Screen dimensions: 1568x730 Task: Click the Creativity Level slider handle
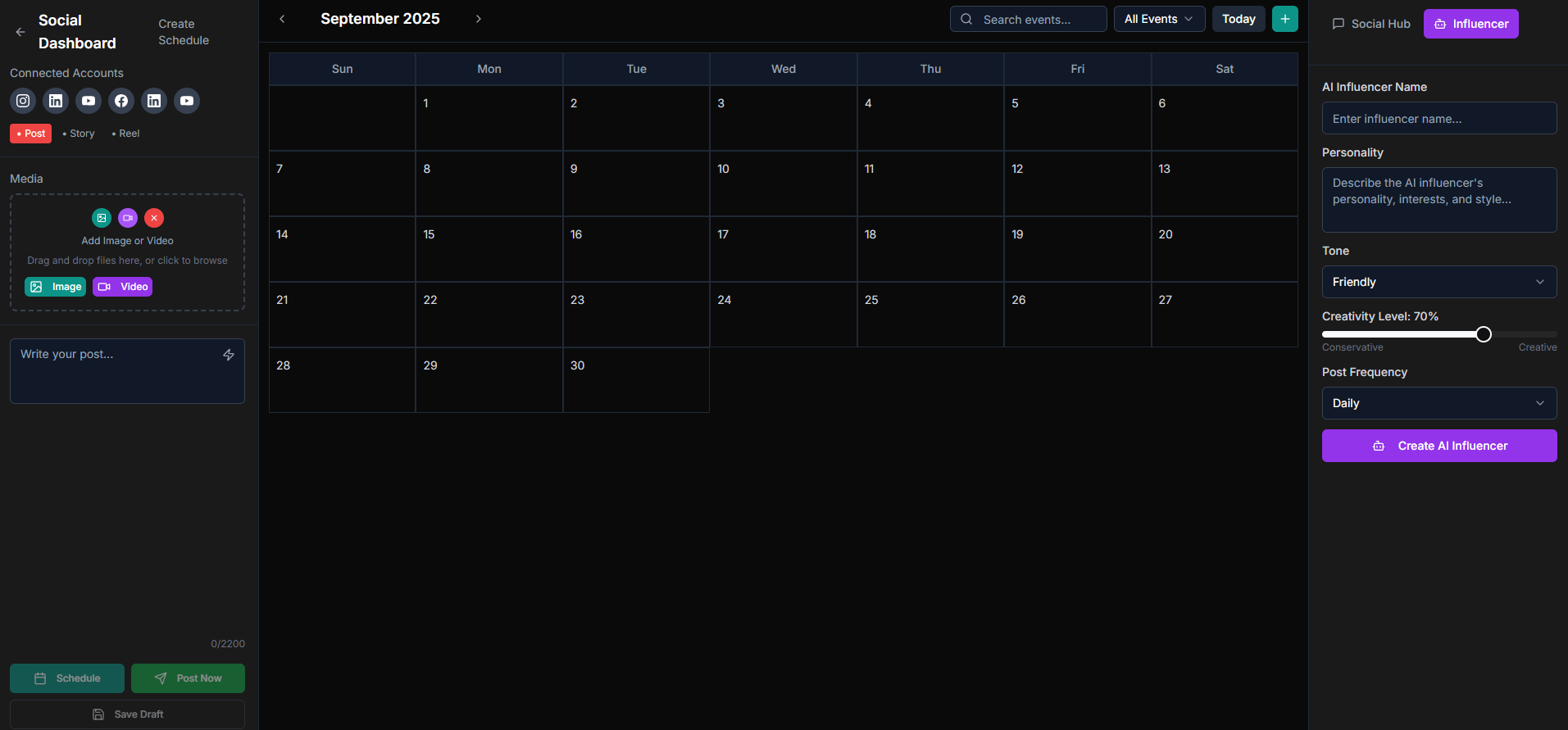click(x=1483, y=334)
